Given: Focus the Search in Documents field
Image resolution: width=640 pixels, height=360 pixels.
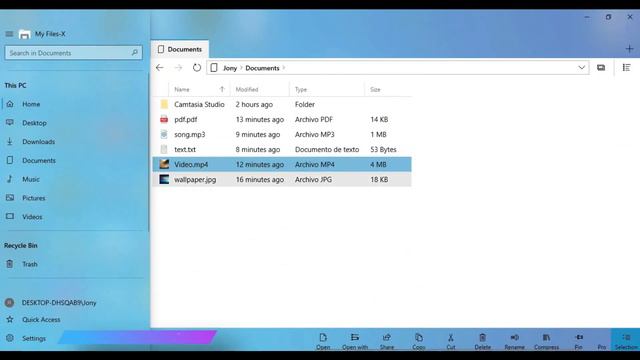Looking at the screenshot, I should tap(73, 53).
